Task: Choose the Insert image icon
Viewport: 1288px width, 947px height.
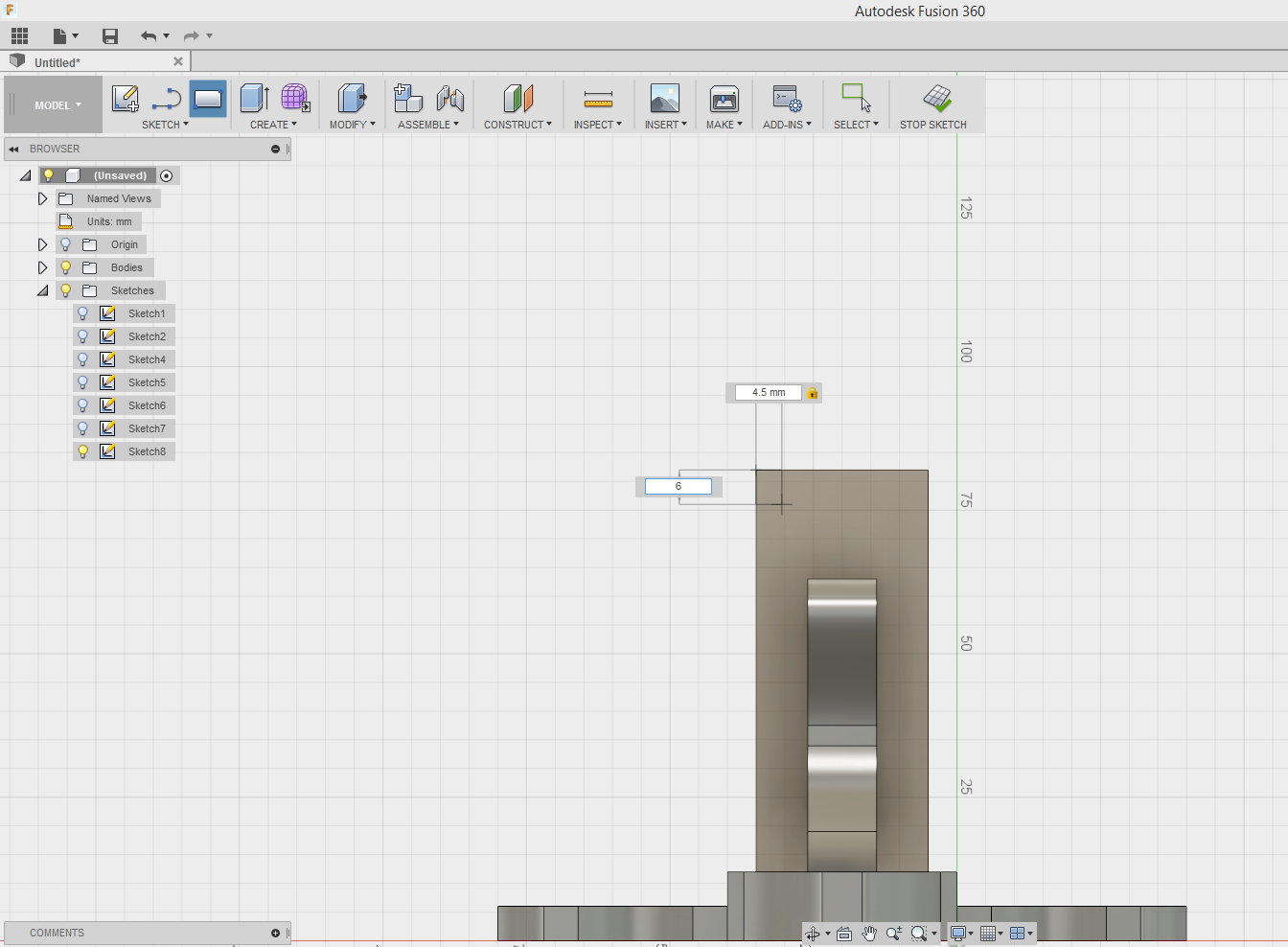Action: 665,99
